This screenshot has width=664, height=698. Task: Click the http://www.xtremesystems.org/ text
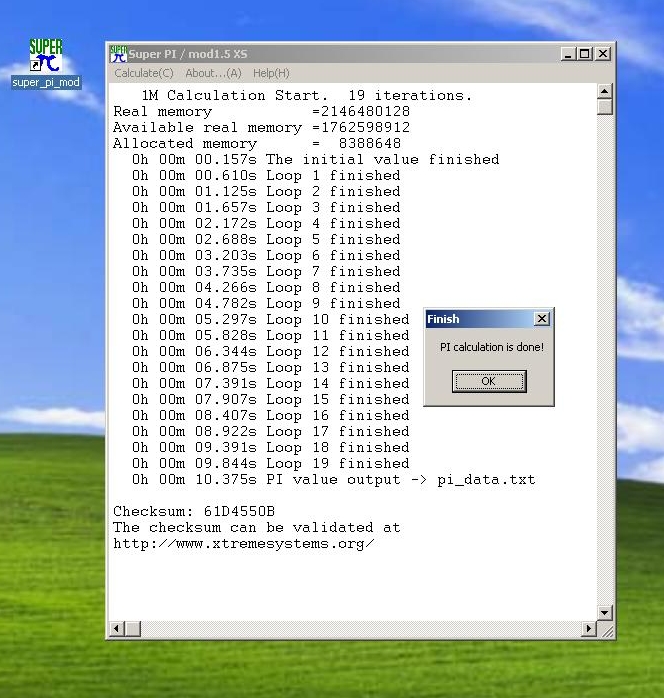[x=244, y=544]
